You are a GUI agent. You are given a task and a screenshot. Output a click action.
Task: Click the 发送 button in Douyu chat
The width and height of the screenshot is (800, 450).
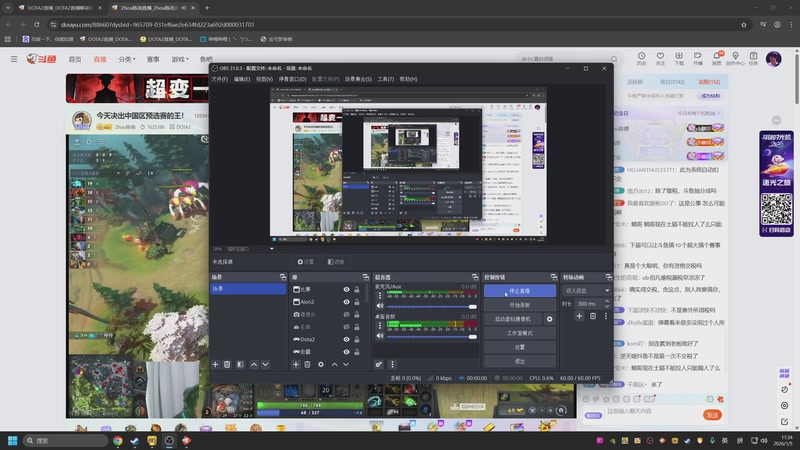coord(712,415)
